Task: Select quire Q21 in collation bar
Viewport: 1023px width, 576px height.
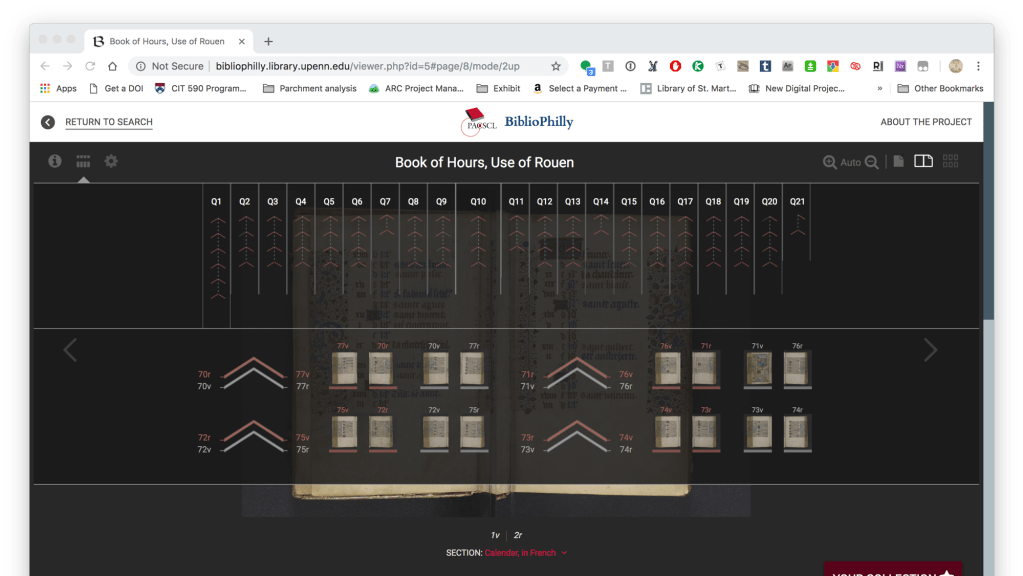Action: pyautogui.click(x=797, y=202)
